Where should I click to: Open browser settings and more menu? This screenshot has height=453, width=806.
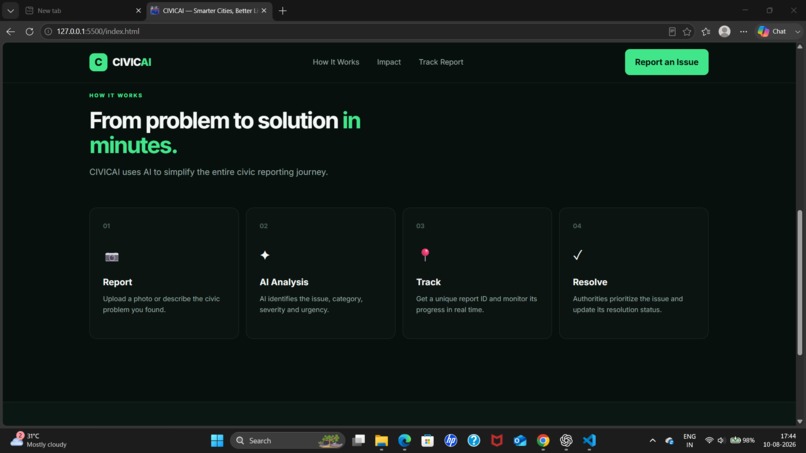[x=743, y=31]
